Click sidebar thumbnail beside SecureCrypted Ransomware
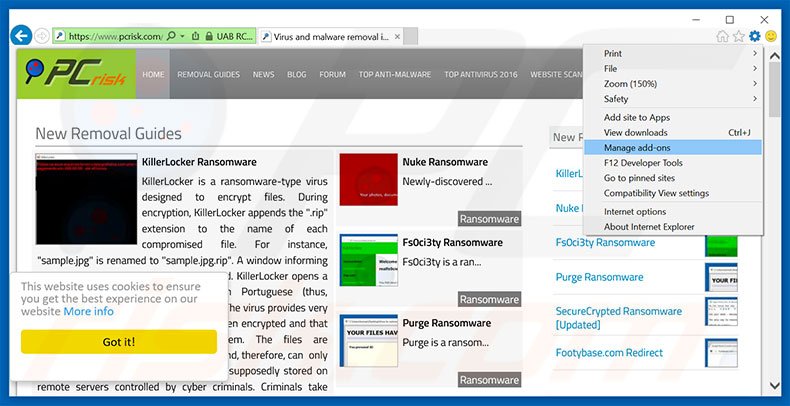Image resolution: width=790 pixels, height=406 pixels. [x=721, y=312]
